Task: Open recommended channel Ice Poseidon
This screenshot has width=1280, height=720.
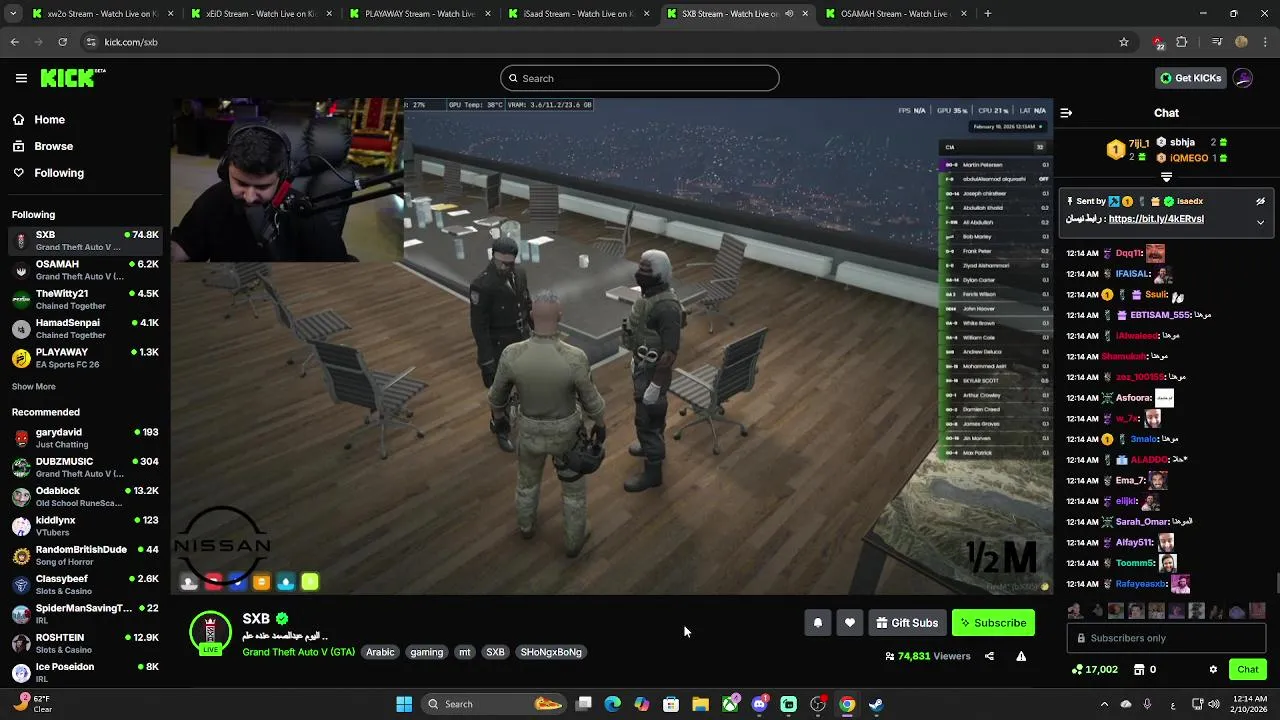Action: pyautogui.click(x=85, y=672)
